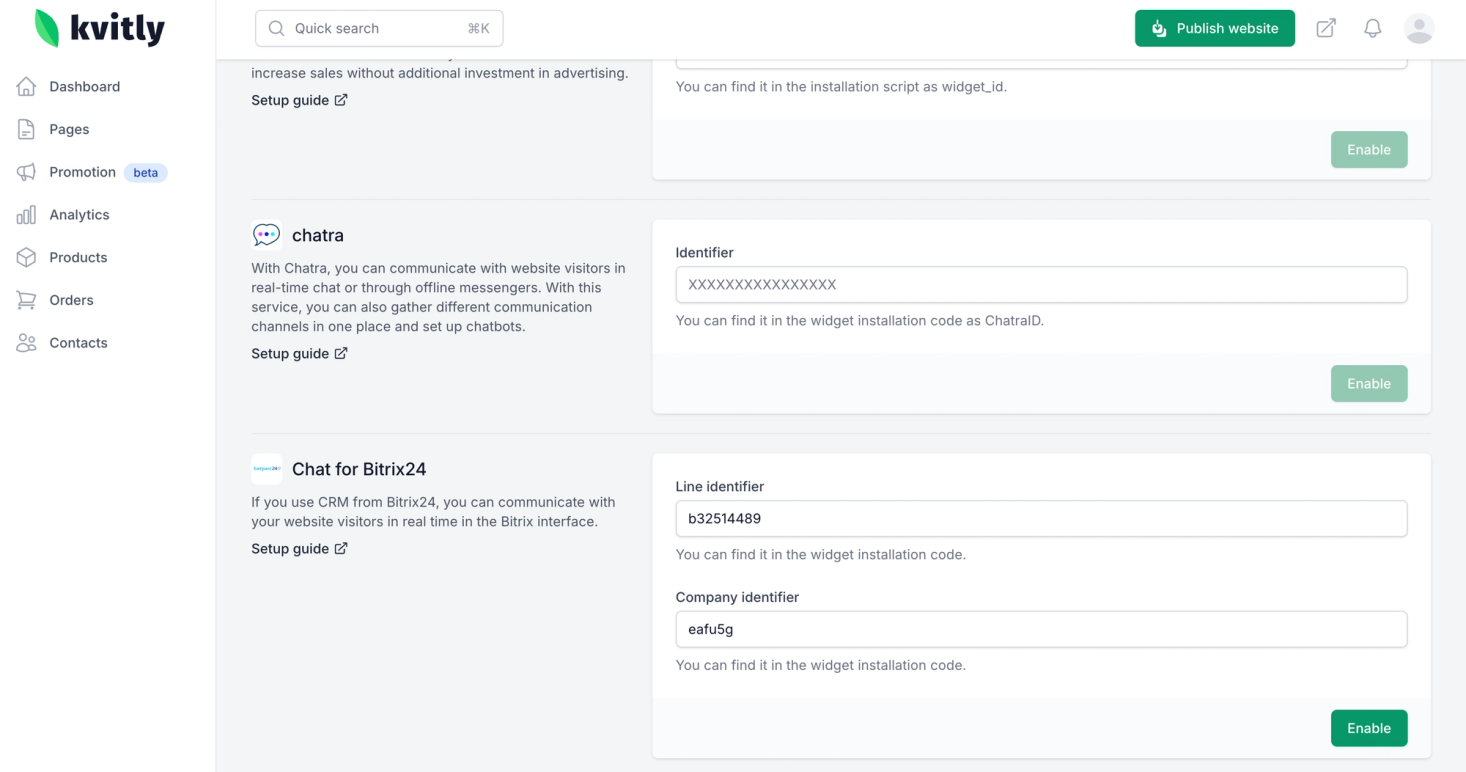Viewport: 1466px width, 772px height.
Task: Click the chatra Identifier input field
Action: point(1041,285)
